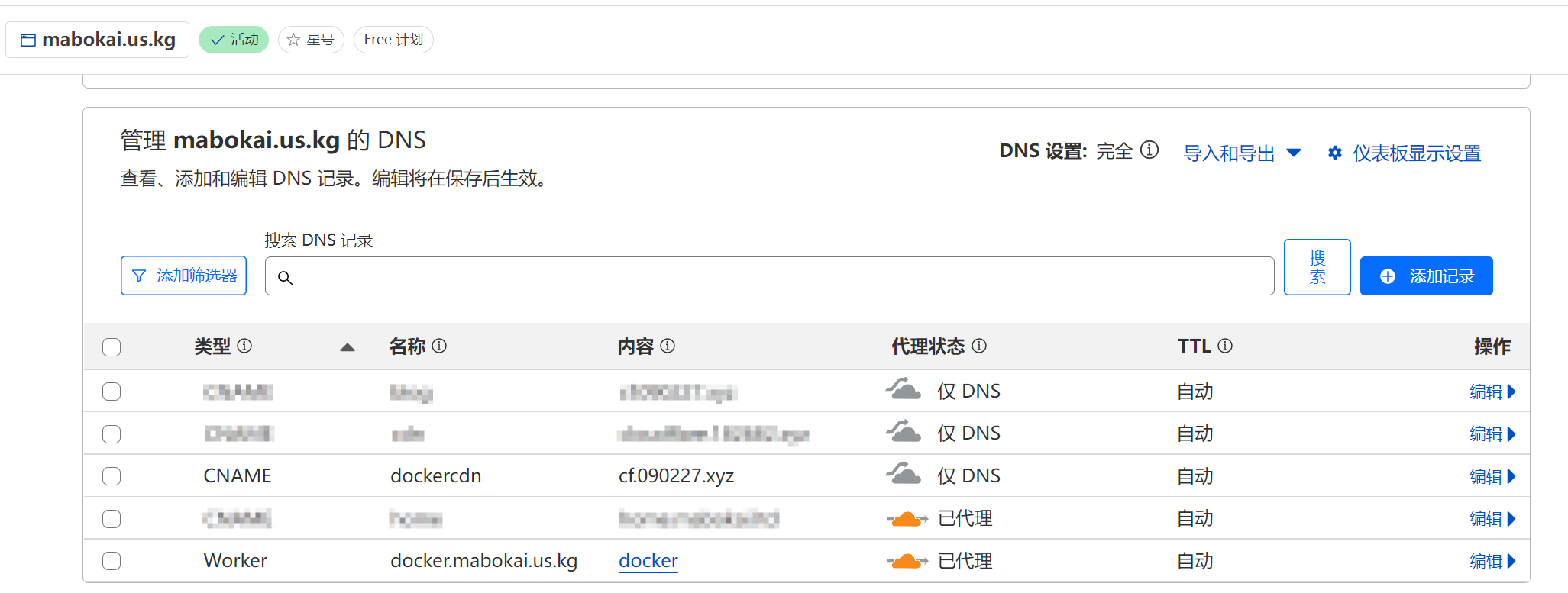Image resolution: width=1568 pixels, height=593 pixels.
Task: Click the gray cloud icon for dockercdn record
Action: point(904,474)
